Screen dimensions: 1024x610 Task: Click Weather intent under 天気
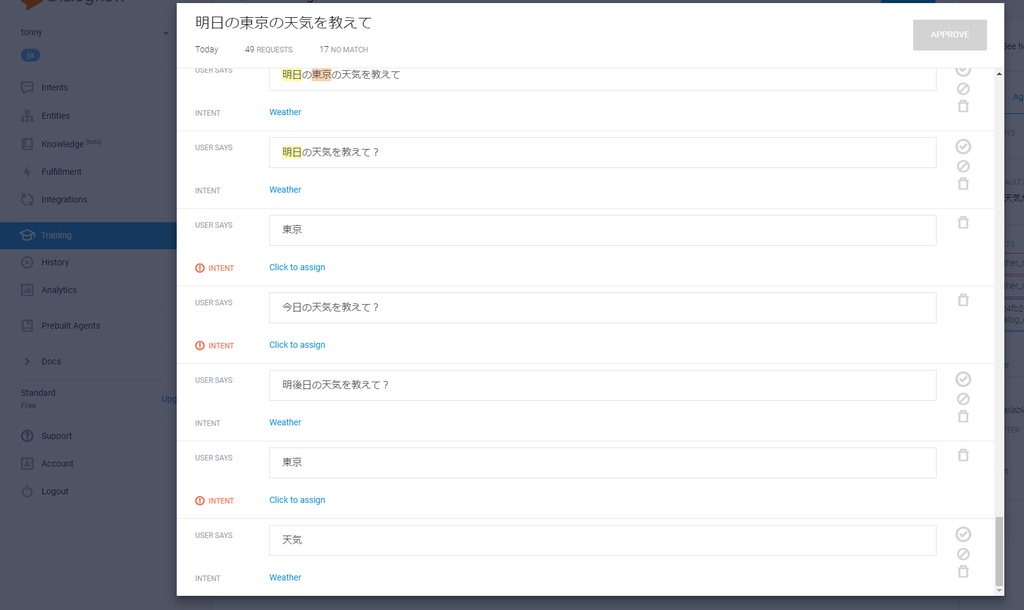[285, 578]
